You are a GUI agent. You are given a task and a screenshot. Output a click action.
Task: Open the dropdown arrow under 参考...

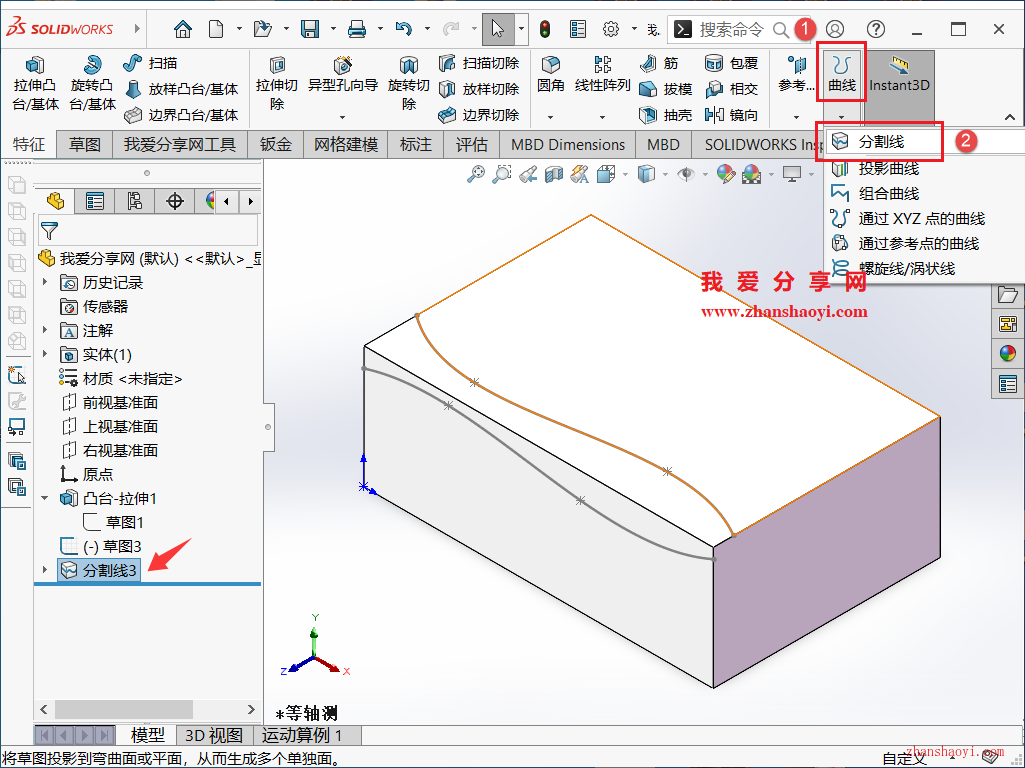pyautogui.click(x=796, y=117)
